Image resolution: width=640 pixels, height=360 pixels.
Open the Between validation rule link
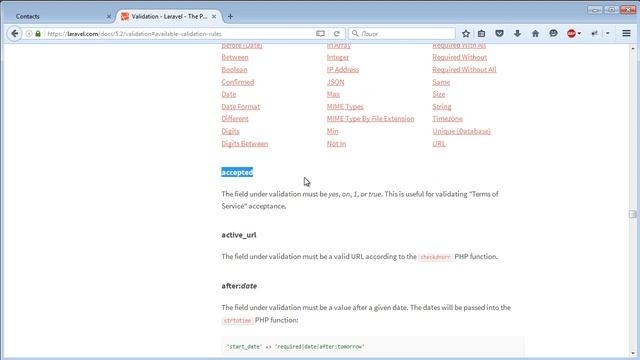[235, 57]
